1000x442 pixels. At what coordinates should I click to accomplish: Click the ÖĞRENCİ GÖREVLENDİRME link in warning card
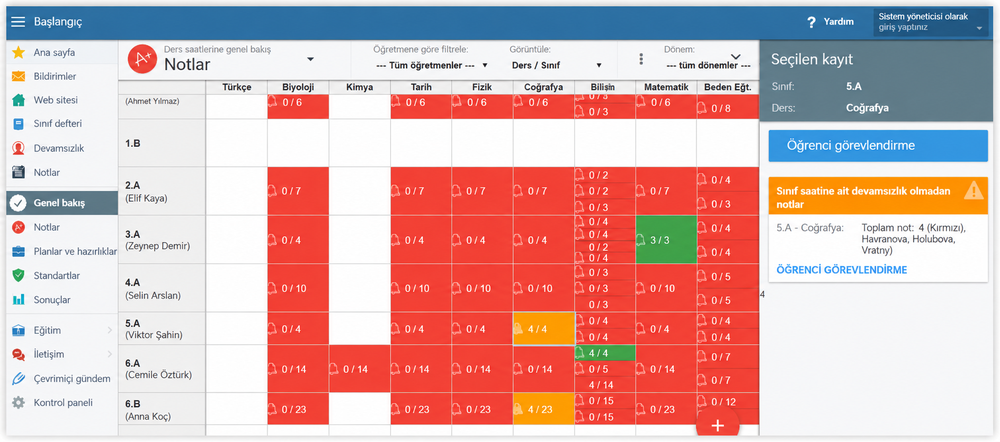tap(841, 270)
